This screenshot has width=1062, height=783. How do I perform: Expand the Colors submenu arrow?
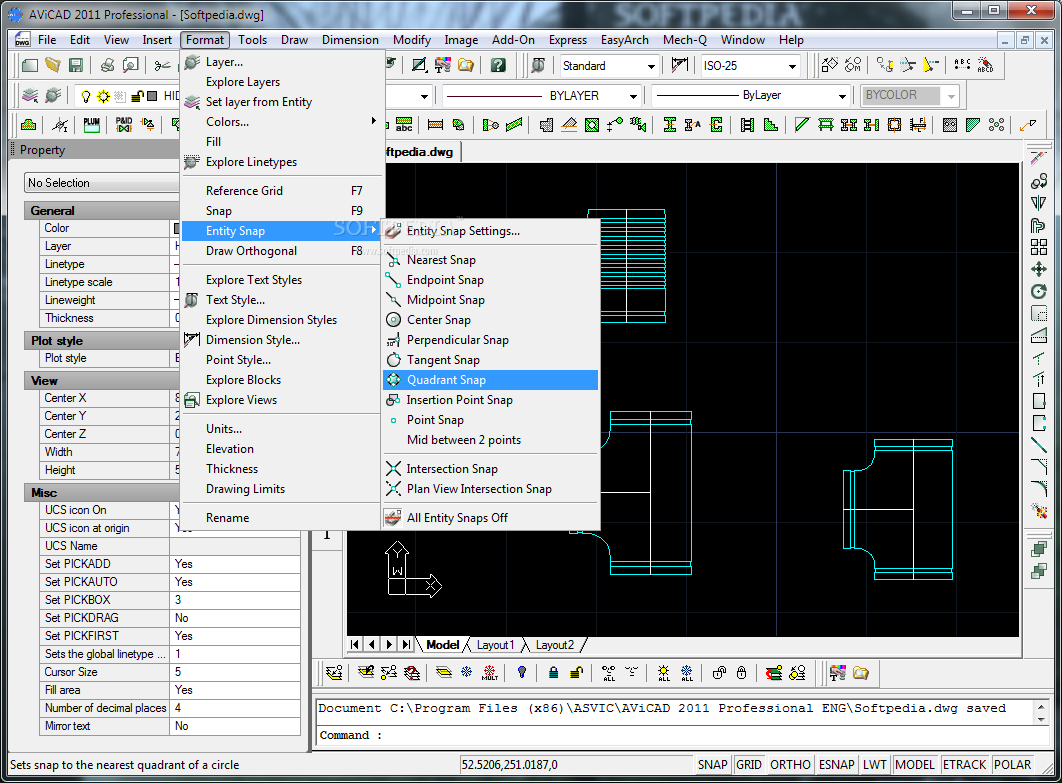point(373,121)
